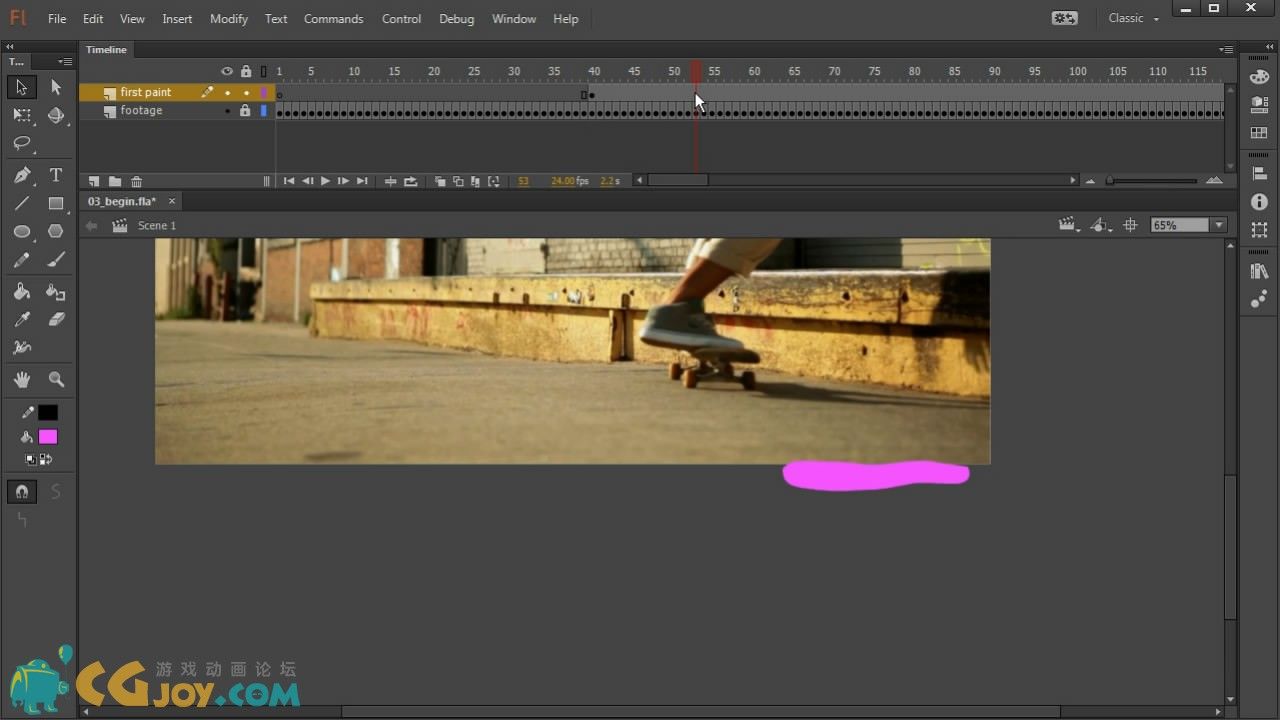Image resolution: width=1280 pixels, height=720 pixels.
Task: Select the Oval tool
Action: pos(21,231)
